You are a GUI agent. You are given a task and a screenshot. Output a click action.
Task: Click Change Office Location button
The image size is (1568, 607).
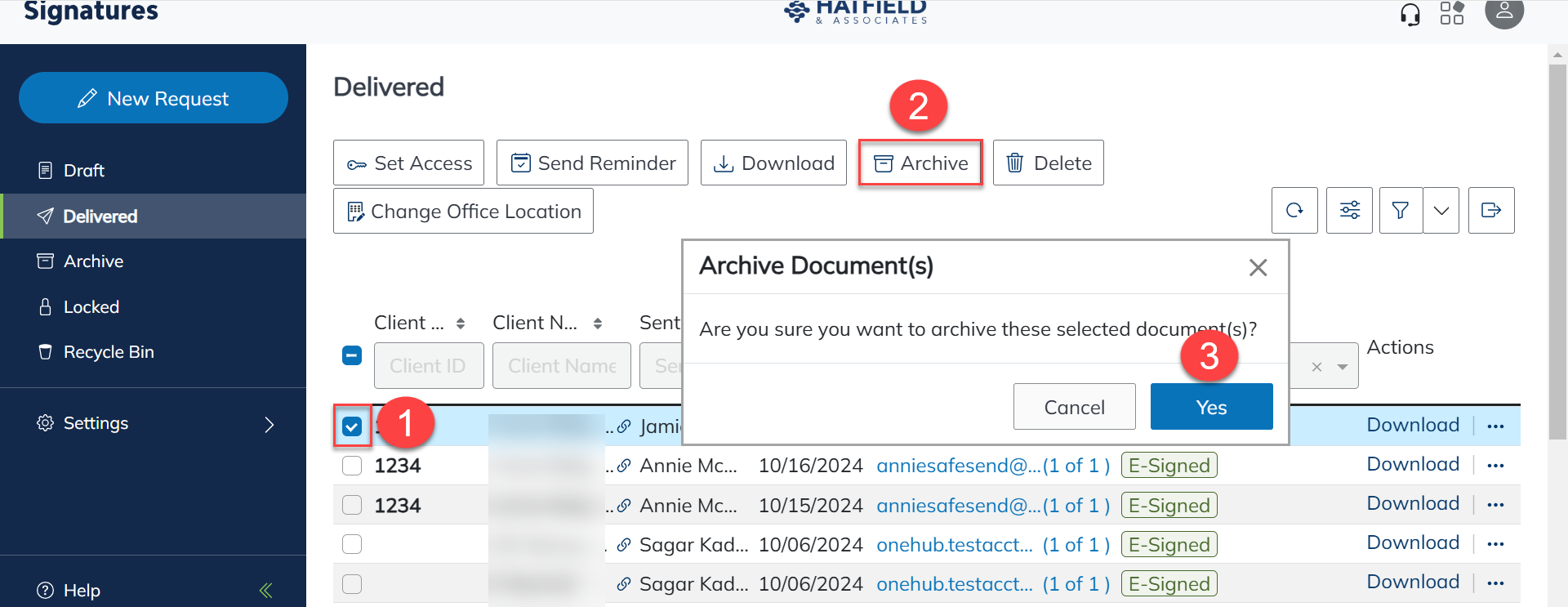(x=463, y=211)
